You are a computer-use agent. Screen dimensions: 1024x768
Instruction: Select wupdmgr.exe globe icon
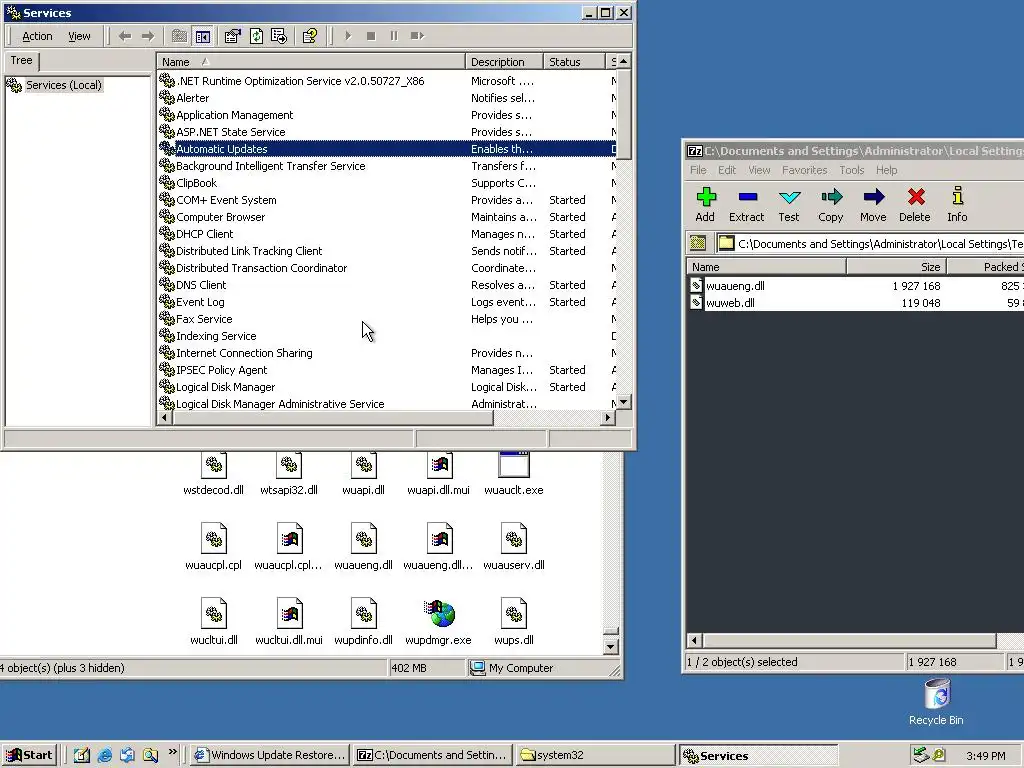(438, 622)
